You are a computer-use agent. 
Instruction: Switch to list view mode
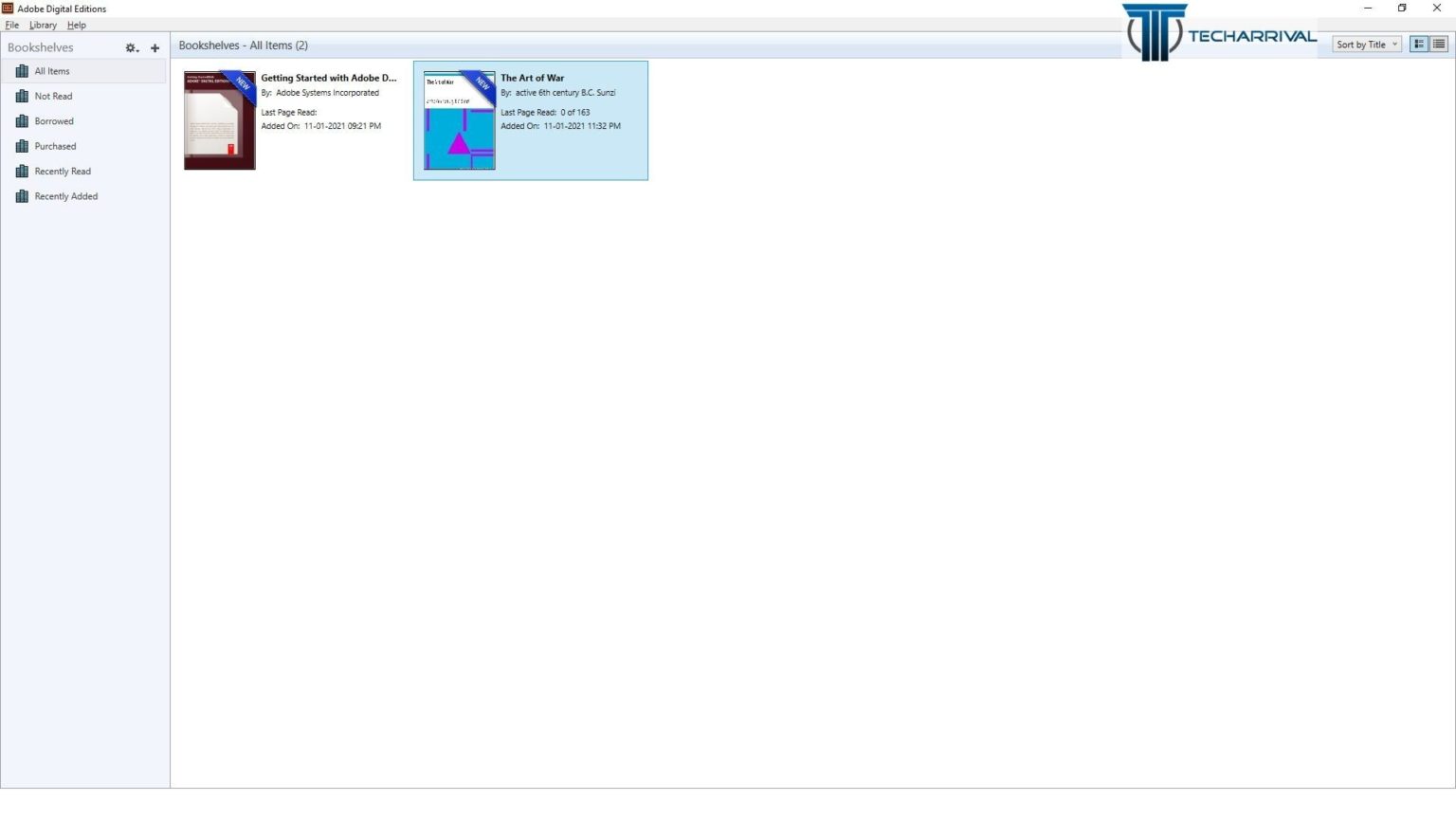tap(1439, 45)
